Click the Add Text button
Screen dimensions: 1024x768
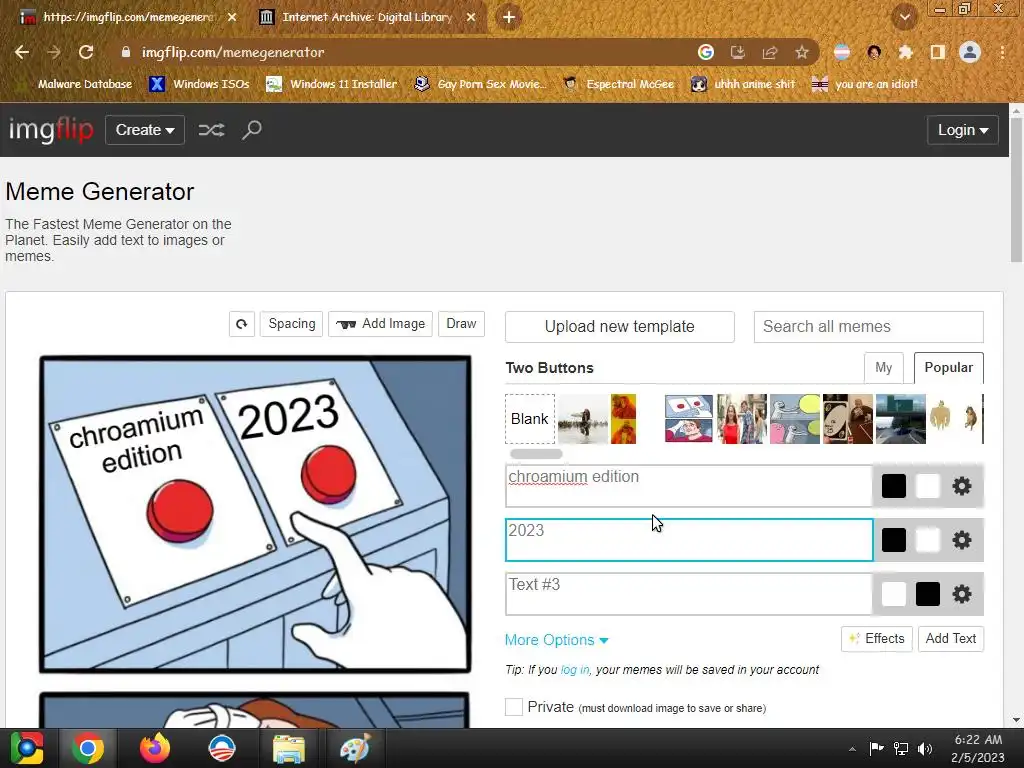tap(951, 639)
